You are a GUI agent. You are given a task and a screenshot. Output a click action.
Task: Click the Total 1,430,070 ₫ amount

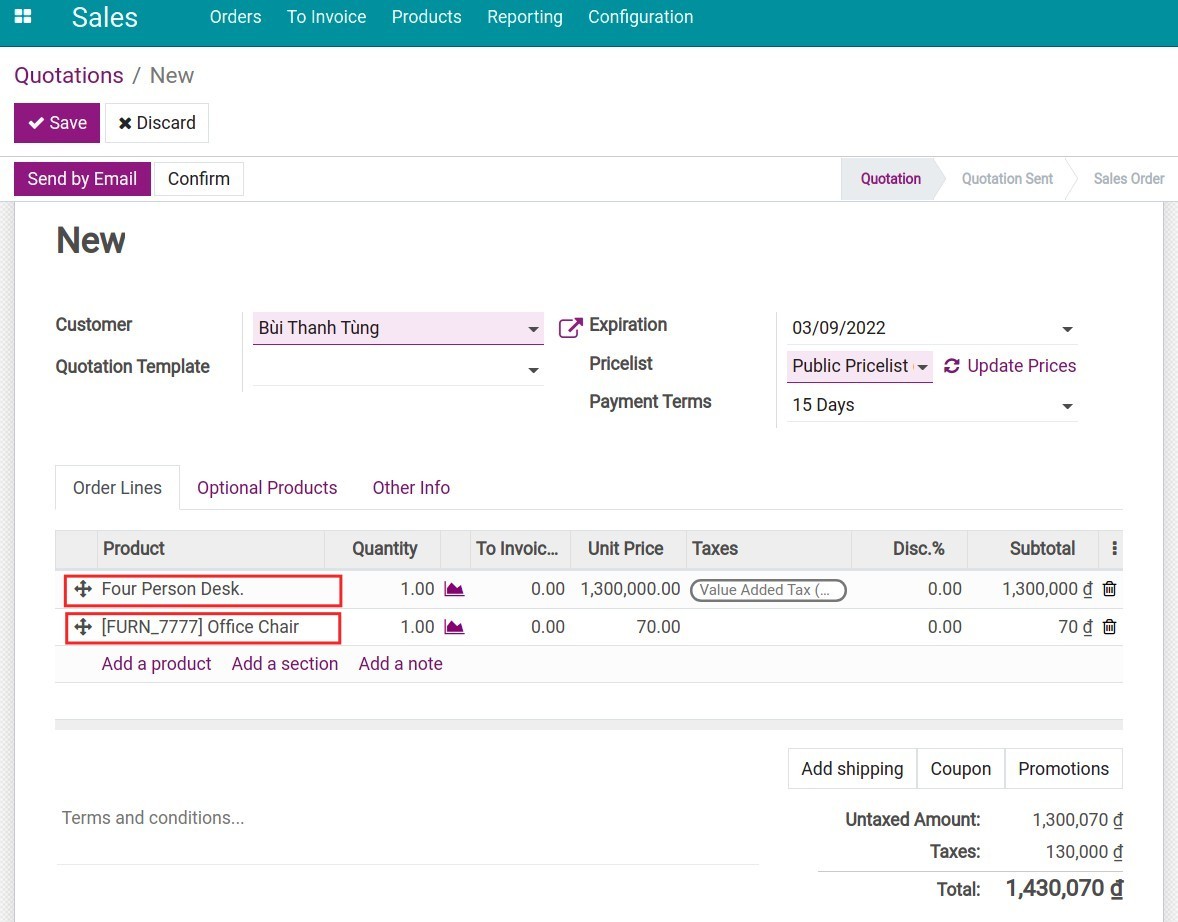pyautogui.click(x=1064, y=889)
